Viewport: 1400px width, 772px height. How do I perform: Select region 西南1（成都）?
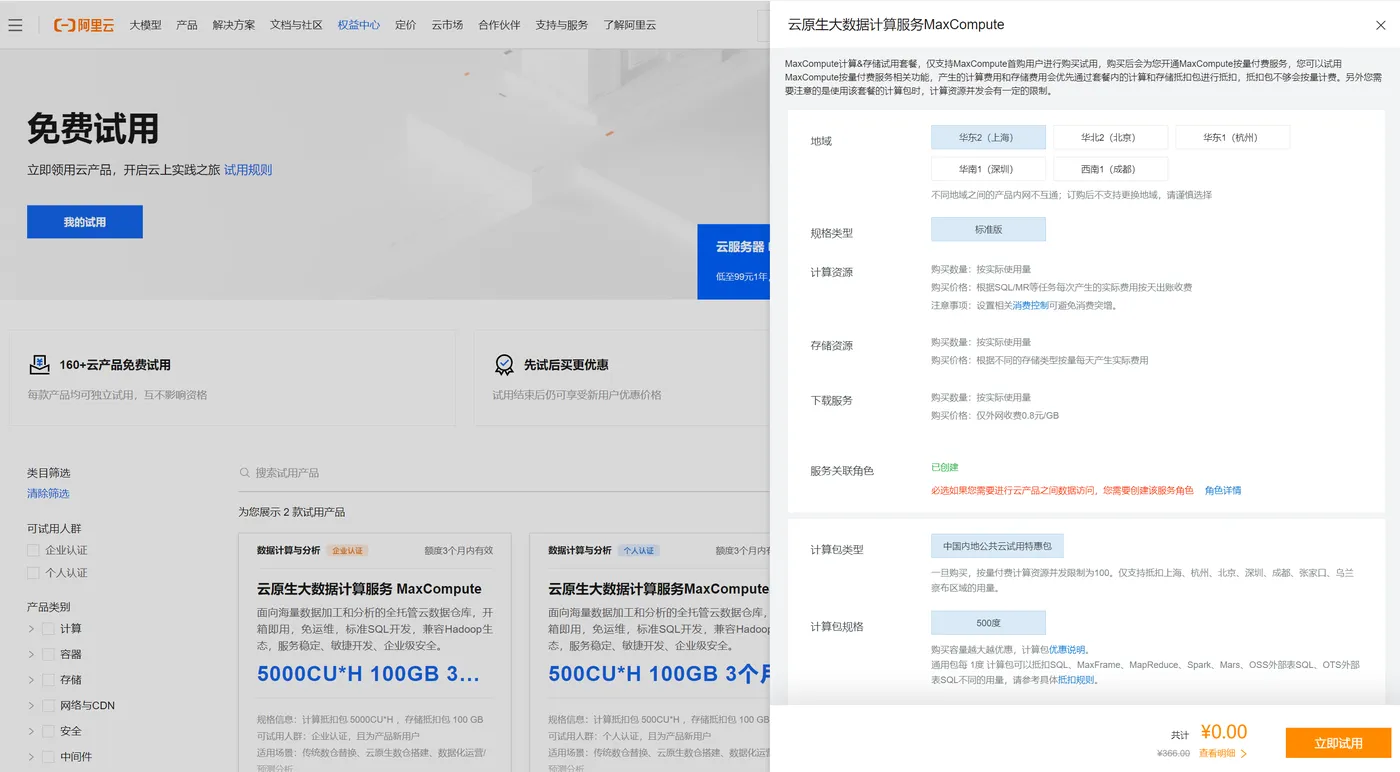1110,169
